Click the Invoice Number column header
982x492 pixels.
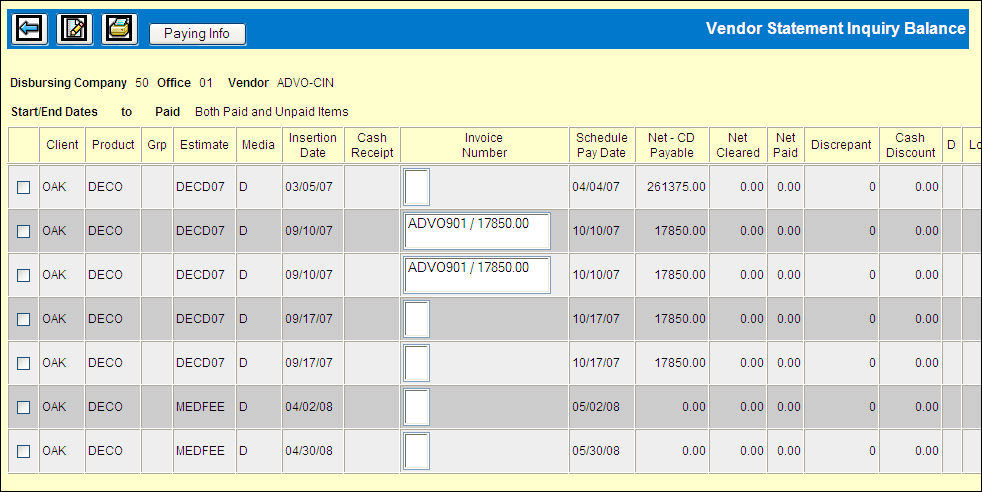[x=484, y=145]
